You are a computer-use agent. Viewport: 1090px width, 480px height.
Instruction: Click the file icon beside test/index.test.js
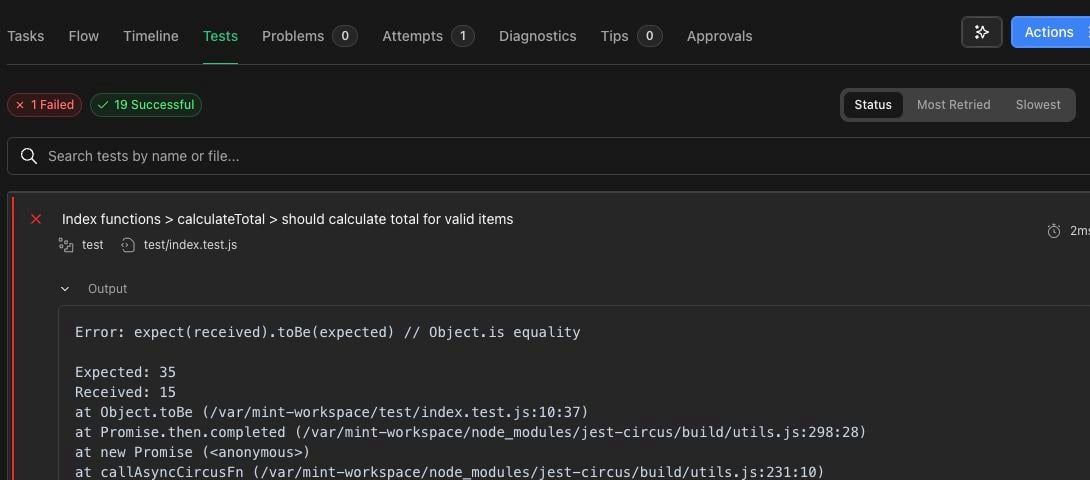tap(128, 245)
